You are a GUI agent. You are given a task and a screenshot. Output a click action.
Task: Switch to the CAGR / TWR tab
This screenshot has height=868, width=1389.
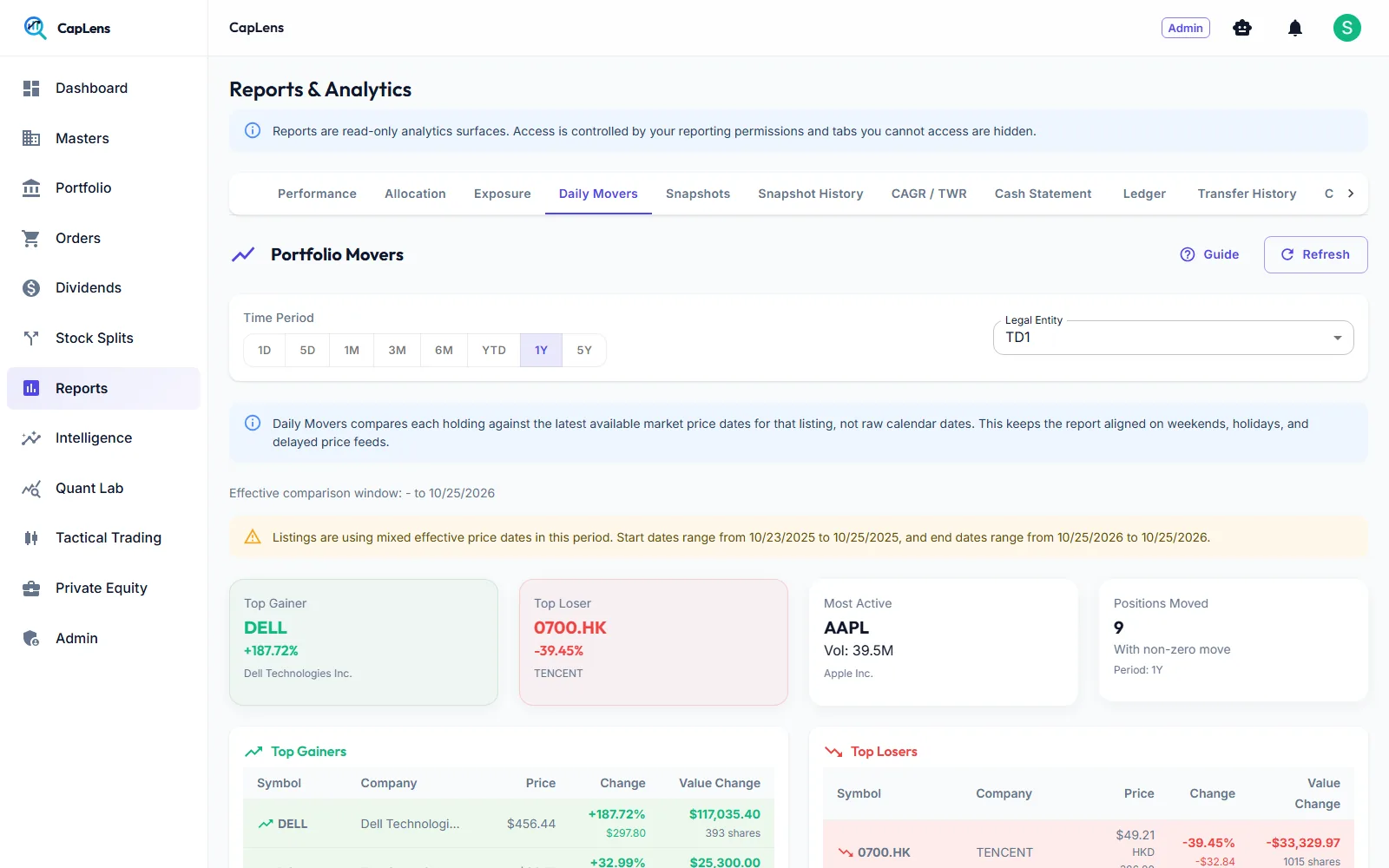929,194
